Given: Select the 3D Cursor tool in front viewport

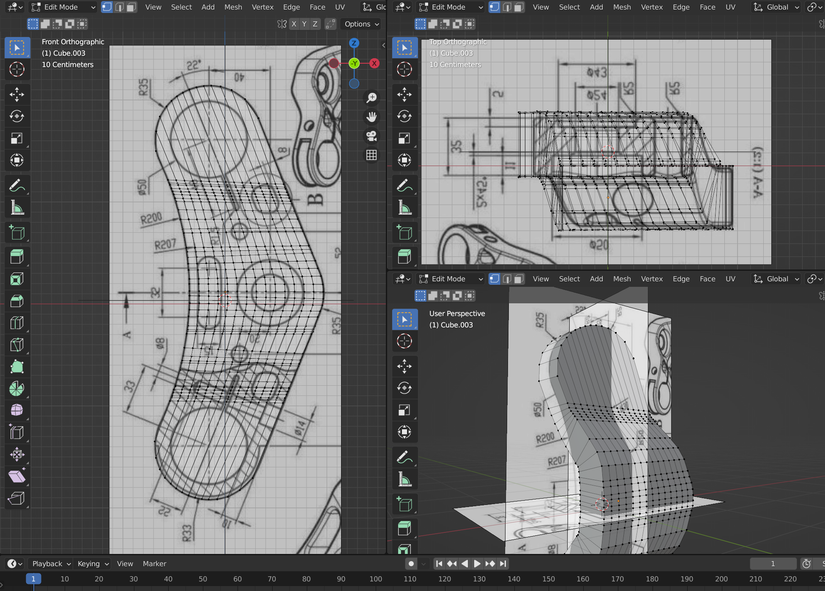Looking at the screenshot, I should click(x=16, y=69).
